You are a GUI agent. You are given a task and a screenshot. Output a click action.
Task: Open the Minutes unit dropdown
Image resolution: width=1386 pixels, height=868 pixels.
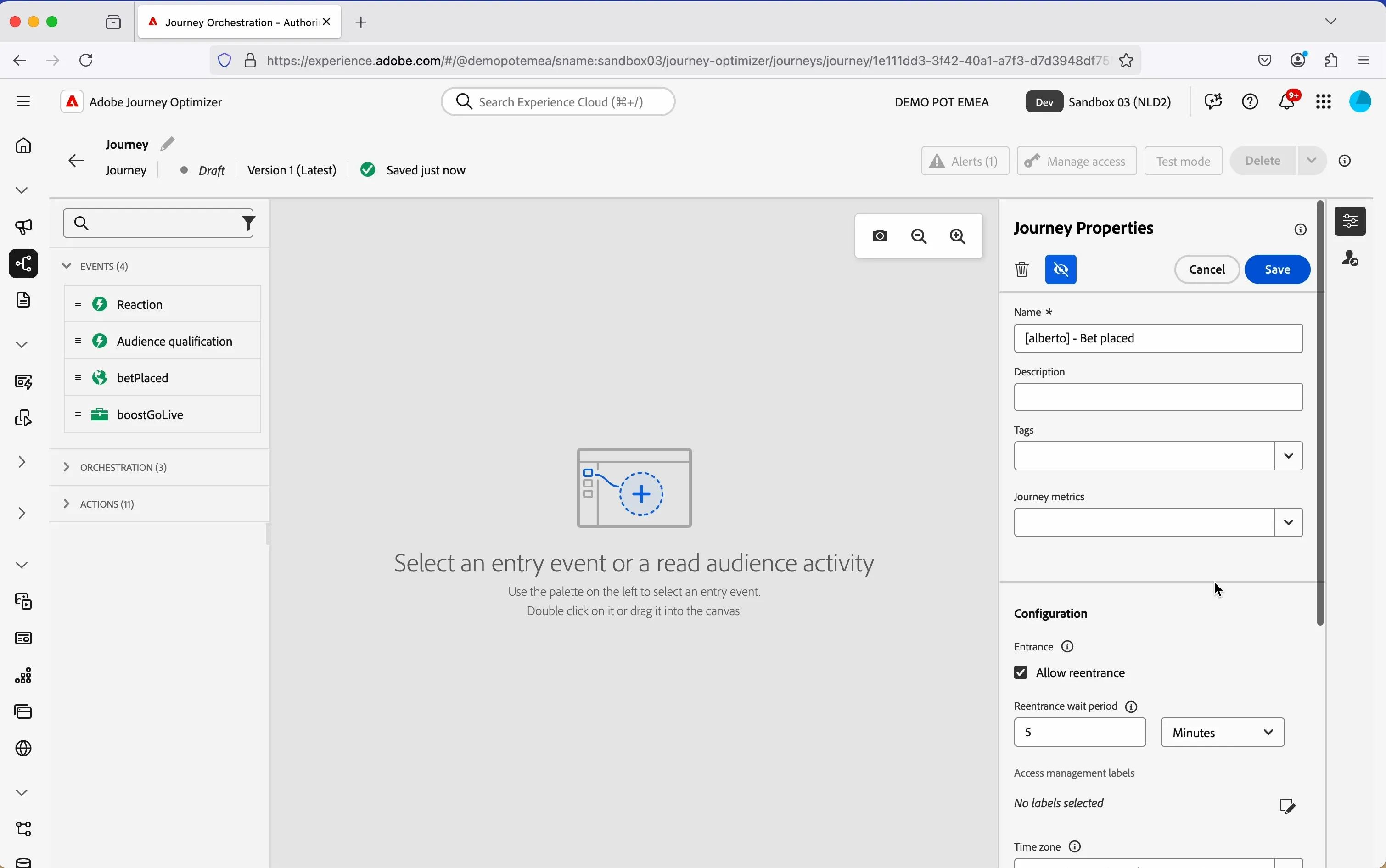1223,733
